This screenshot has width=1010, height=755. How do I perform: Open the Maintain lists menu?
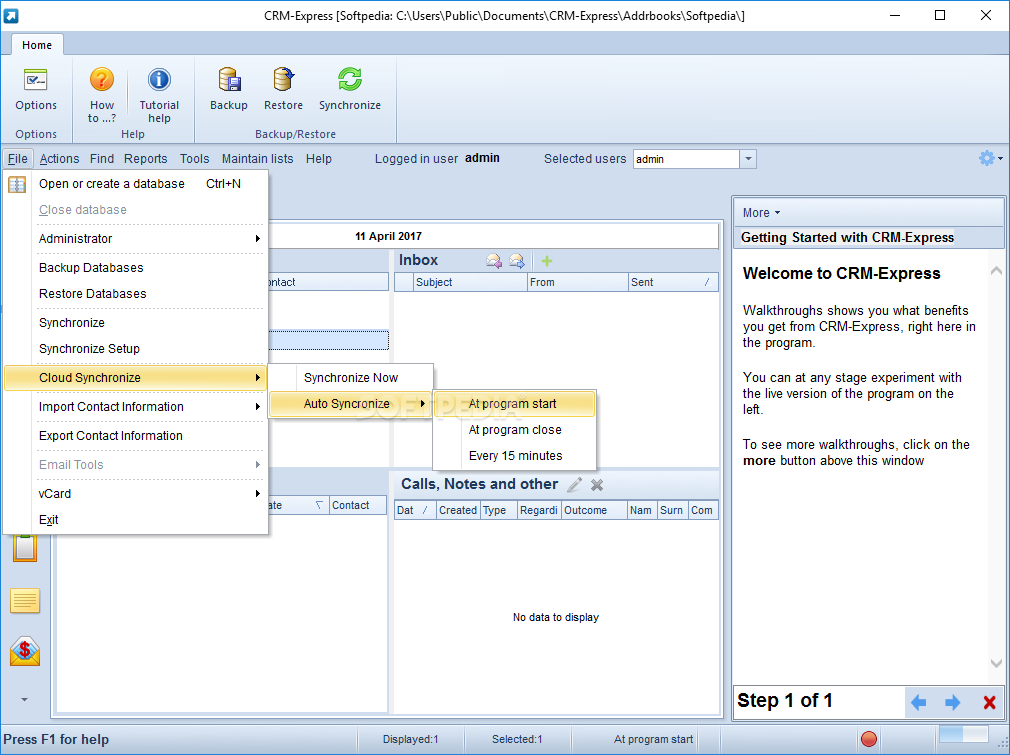258,158
